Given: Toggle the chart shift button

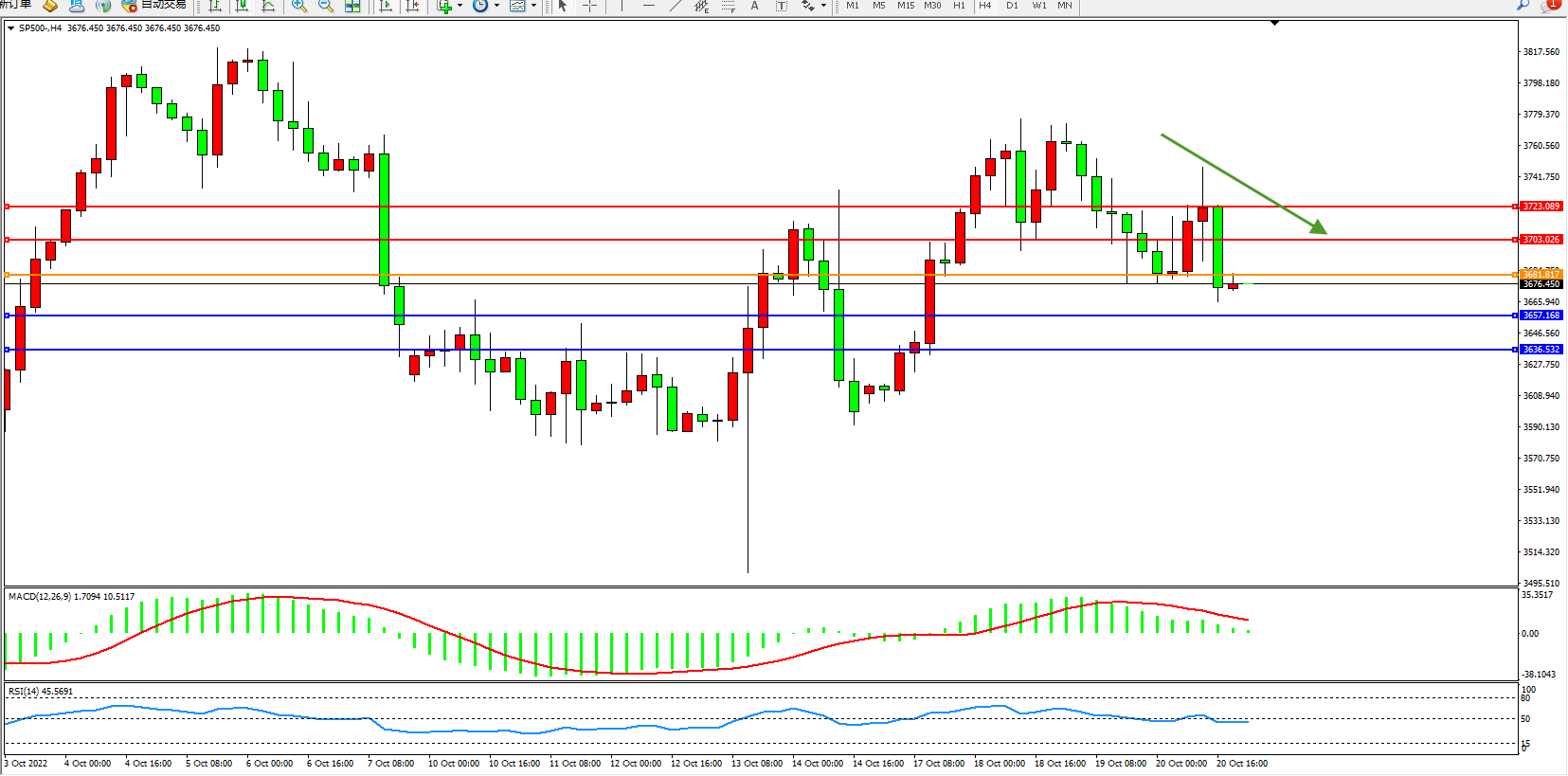Looking at the screenshot, I should 412,6.
